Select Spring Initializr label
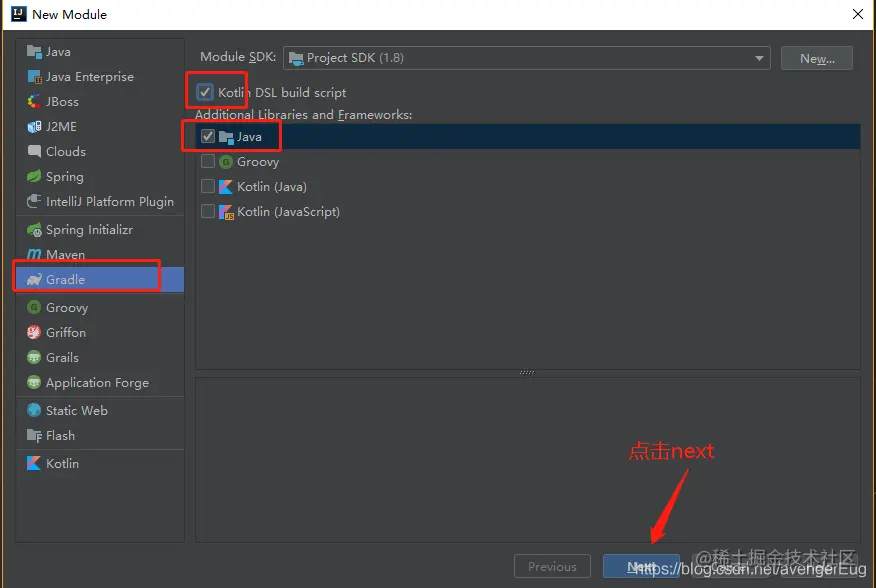This screenshot has height=588, width=876. 89,230
